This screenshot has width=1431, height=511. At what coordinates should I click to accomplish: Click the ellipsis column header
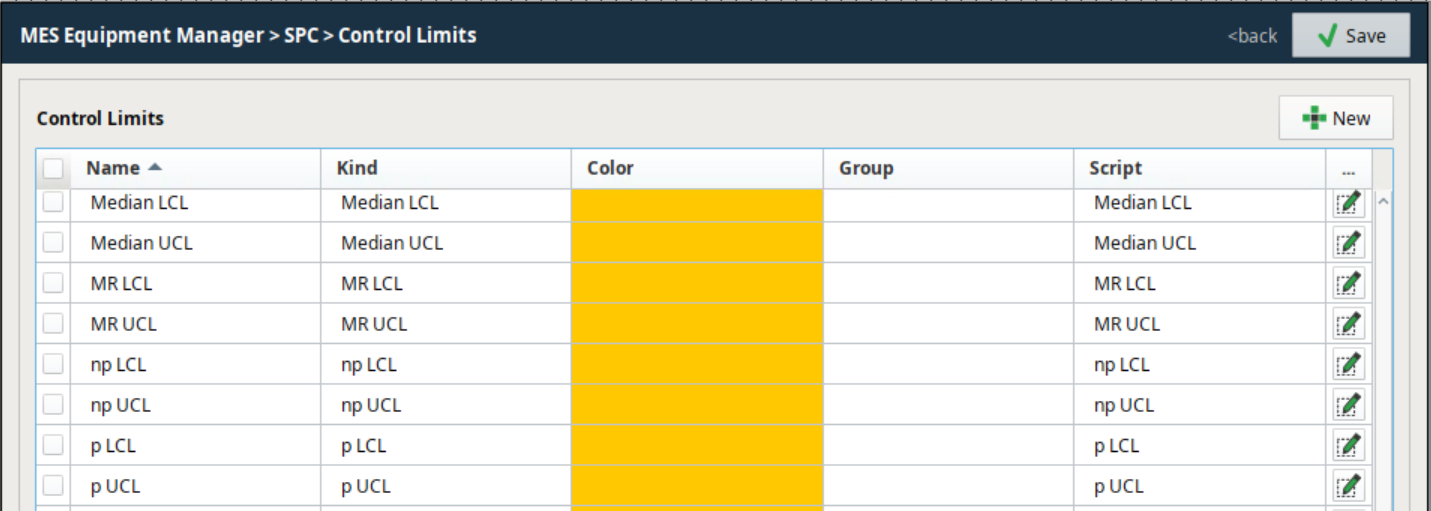click(1348, 169)
